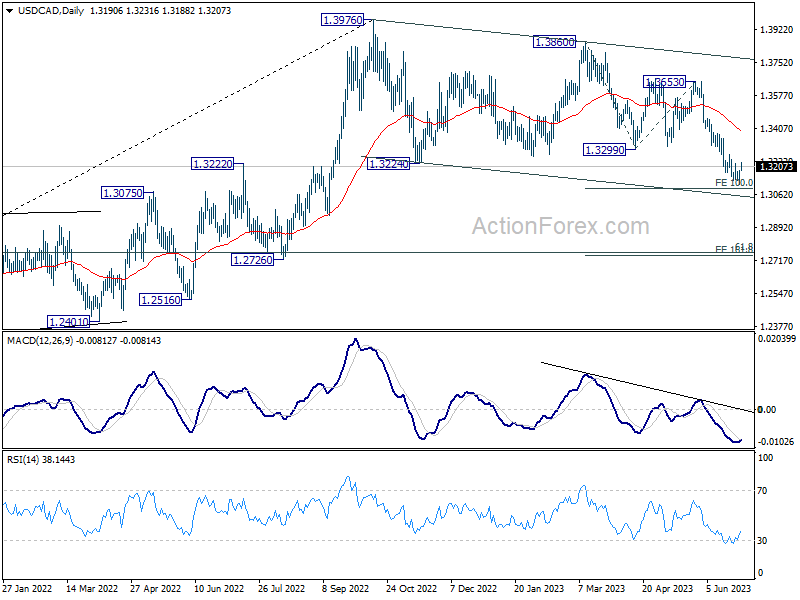The height and width of the screenshot is (600, 800).
Task: Select the 1.28920 price axis value
Action: click(777, 228)
